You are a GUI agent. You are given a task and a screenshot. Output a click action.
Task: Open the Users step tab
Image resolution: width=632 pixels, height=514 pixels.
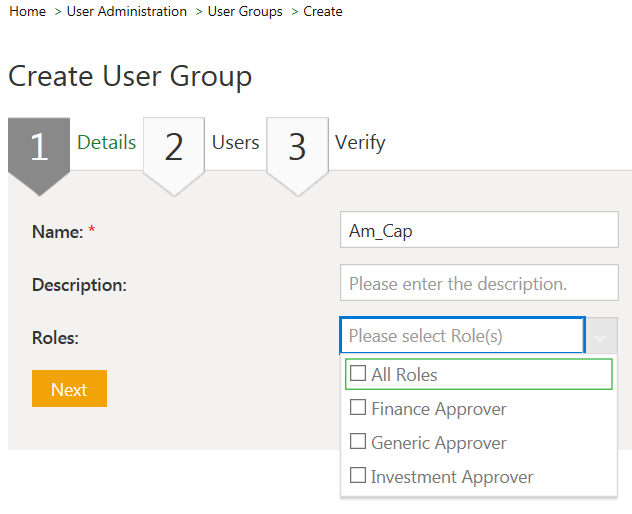(x=235, y=142)
